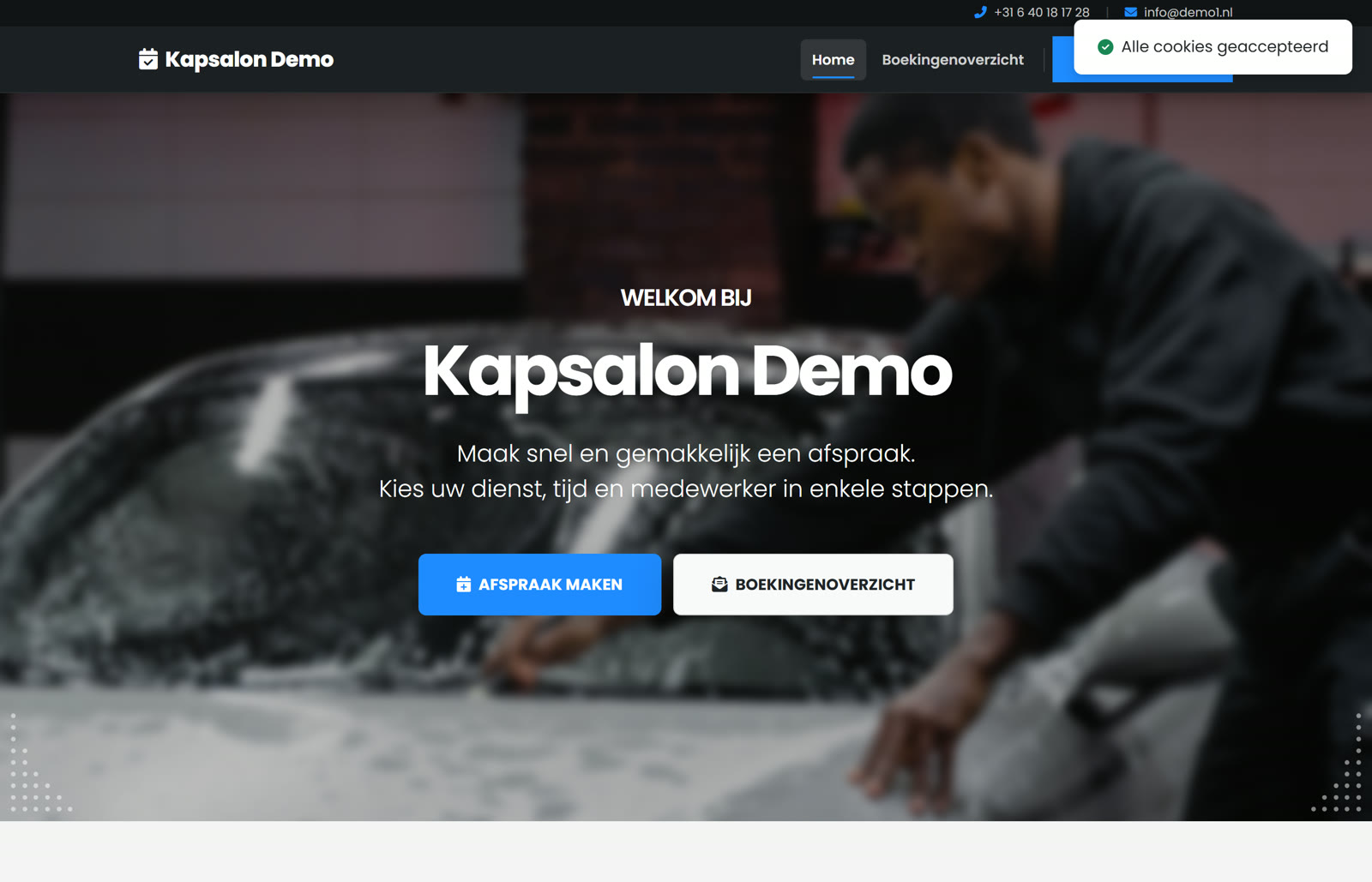Screen dimensions: 1372x882
Task: Click the line starting "Kies uw dienst, tijd"
Action: coord(686,489)
